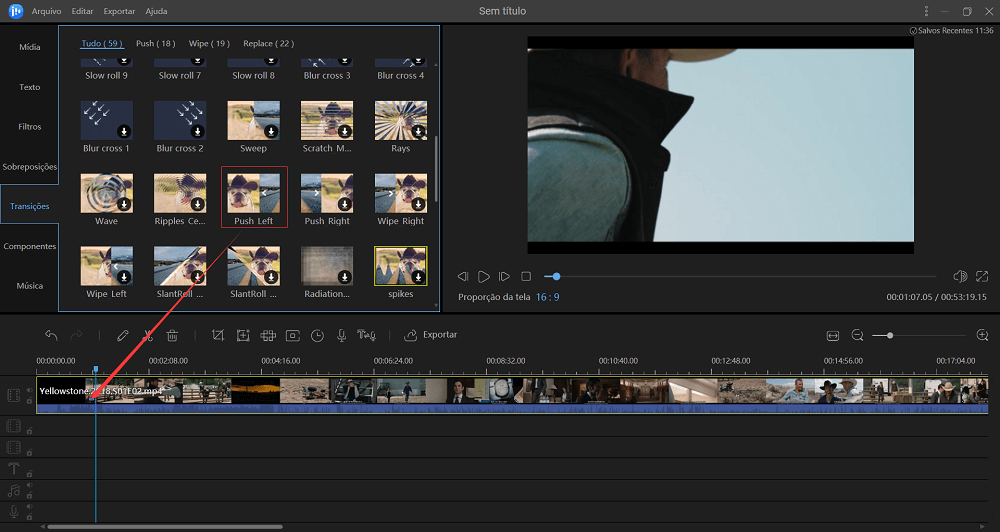This screenshot has height=532, width=1000.
Task: Download the Sweep transition
Action: point(271,132)
